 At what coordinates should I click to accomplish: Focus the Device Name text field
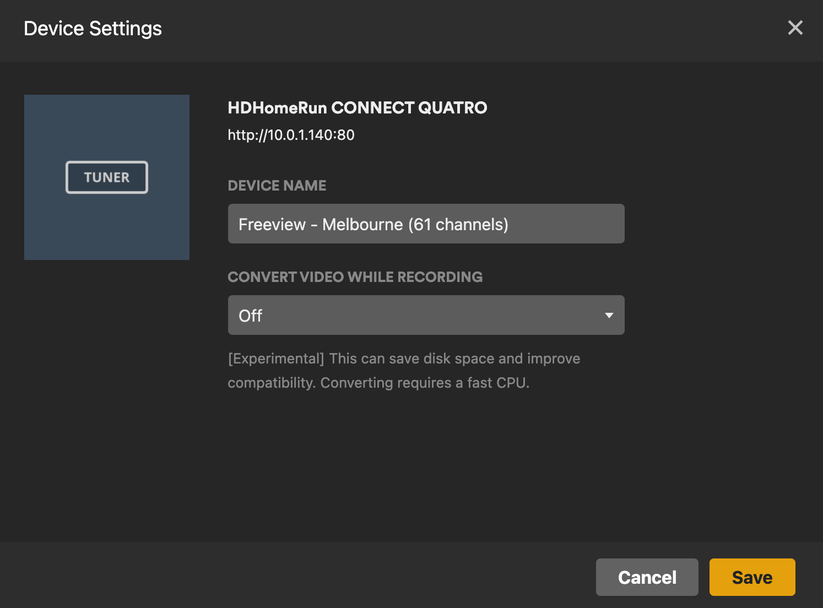pyautogui.click(x=426, y=224)
